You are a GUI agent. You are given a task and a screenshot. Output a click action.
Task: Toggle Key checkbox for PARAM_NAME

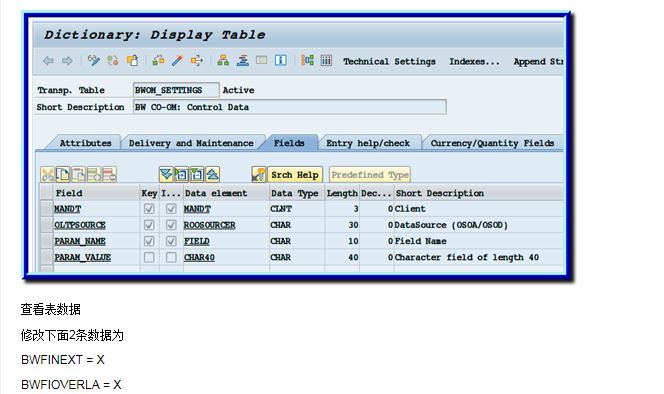point(149,241)
